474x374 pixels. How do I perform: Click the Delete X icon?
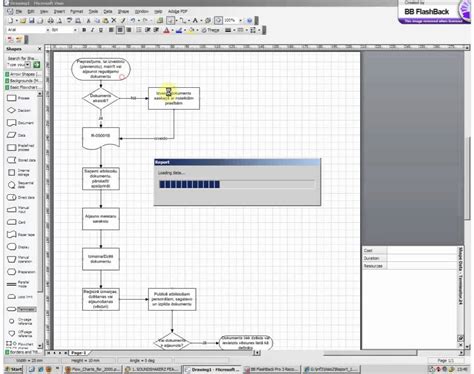click(x=114, y=21)
